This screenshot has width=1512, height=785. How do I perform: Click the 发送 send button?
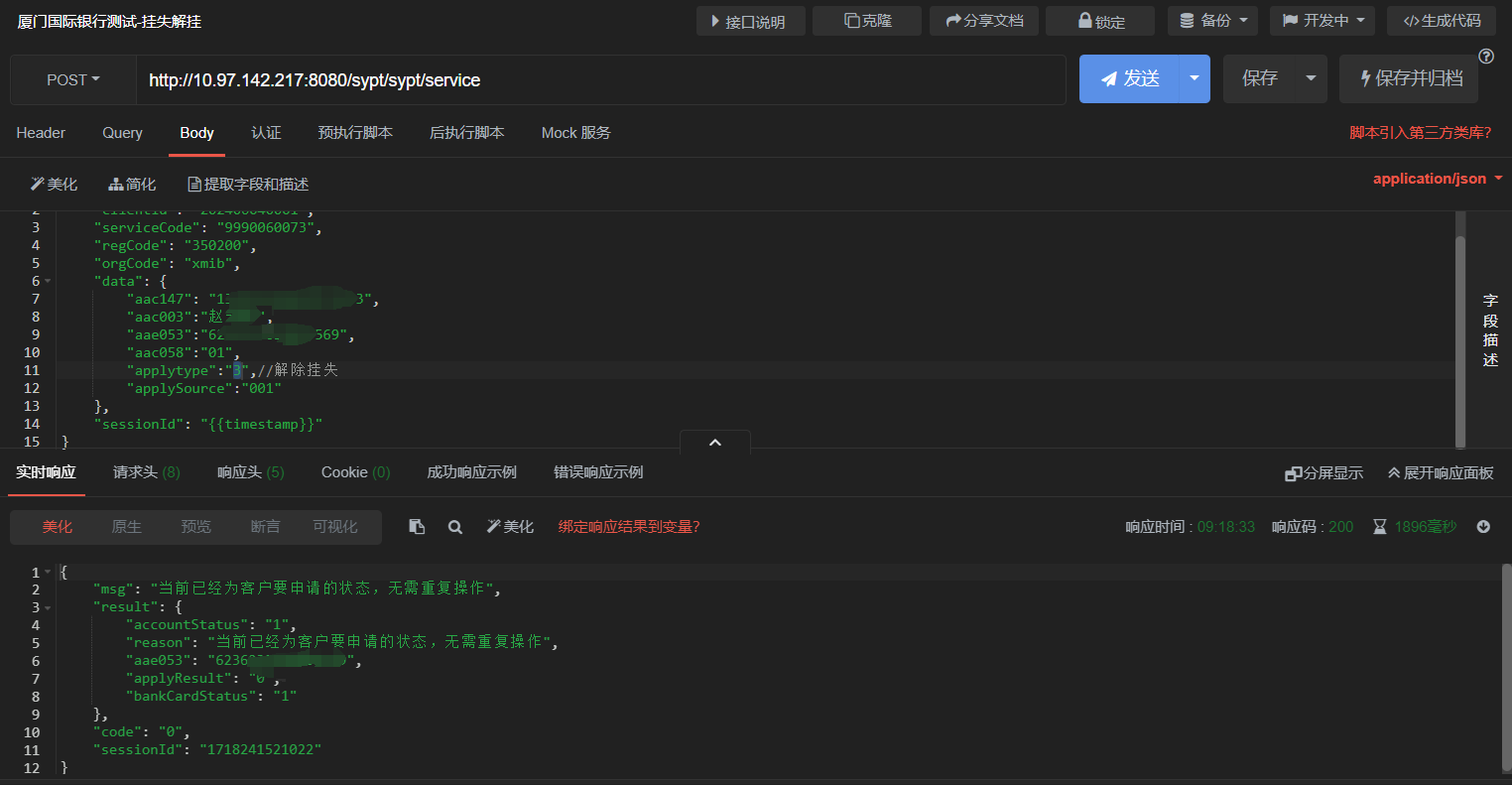(x=1129, y=79)
